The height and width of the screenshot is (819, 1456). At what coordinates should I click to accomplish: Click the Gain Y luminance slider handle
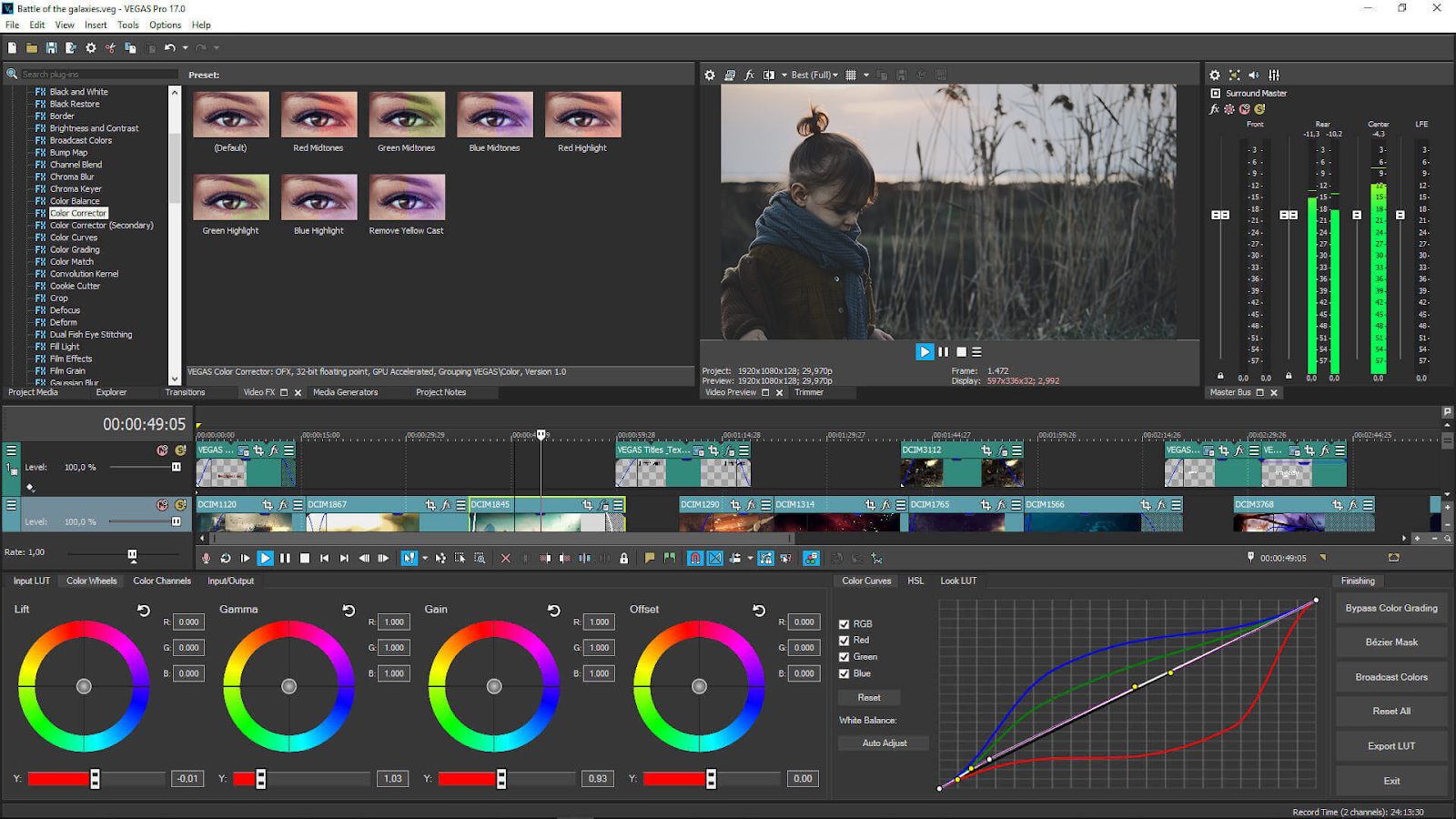coord(501,779)
